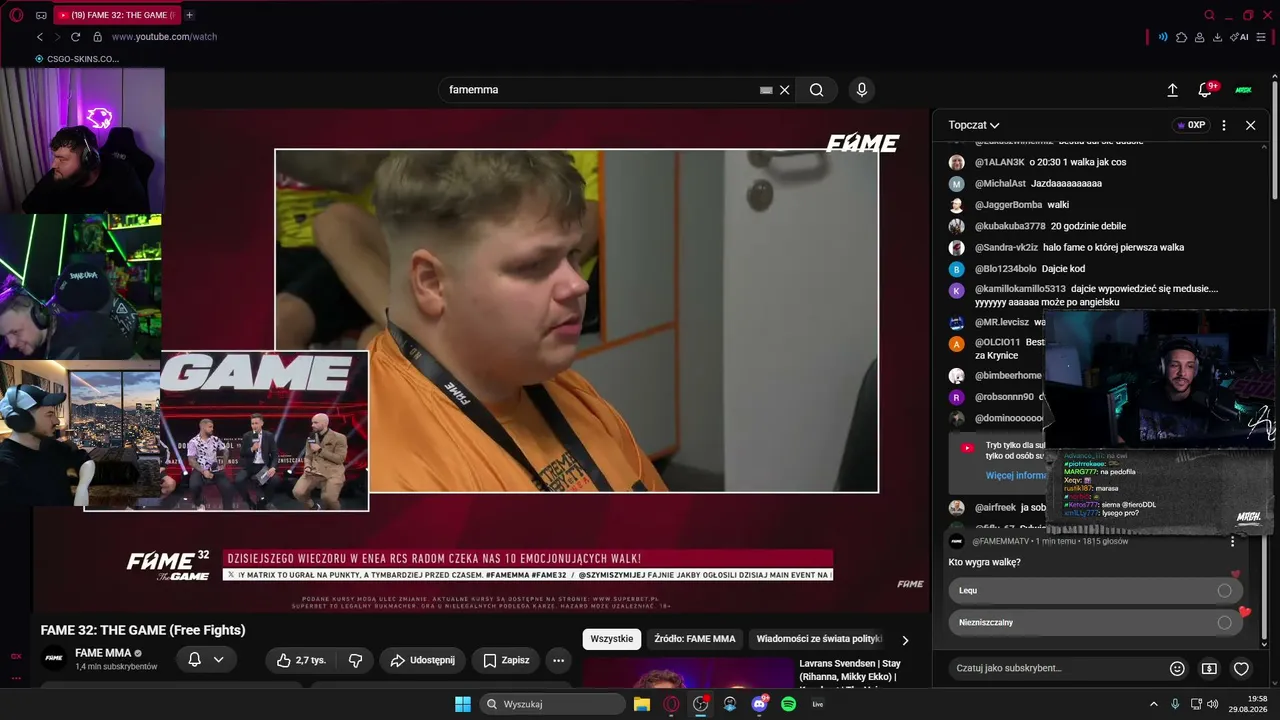Viewport: 1280px width, 720px height.
Task: Click the Udostępnij share button
Action: (x=422, y=660)
